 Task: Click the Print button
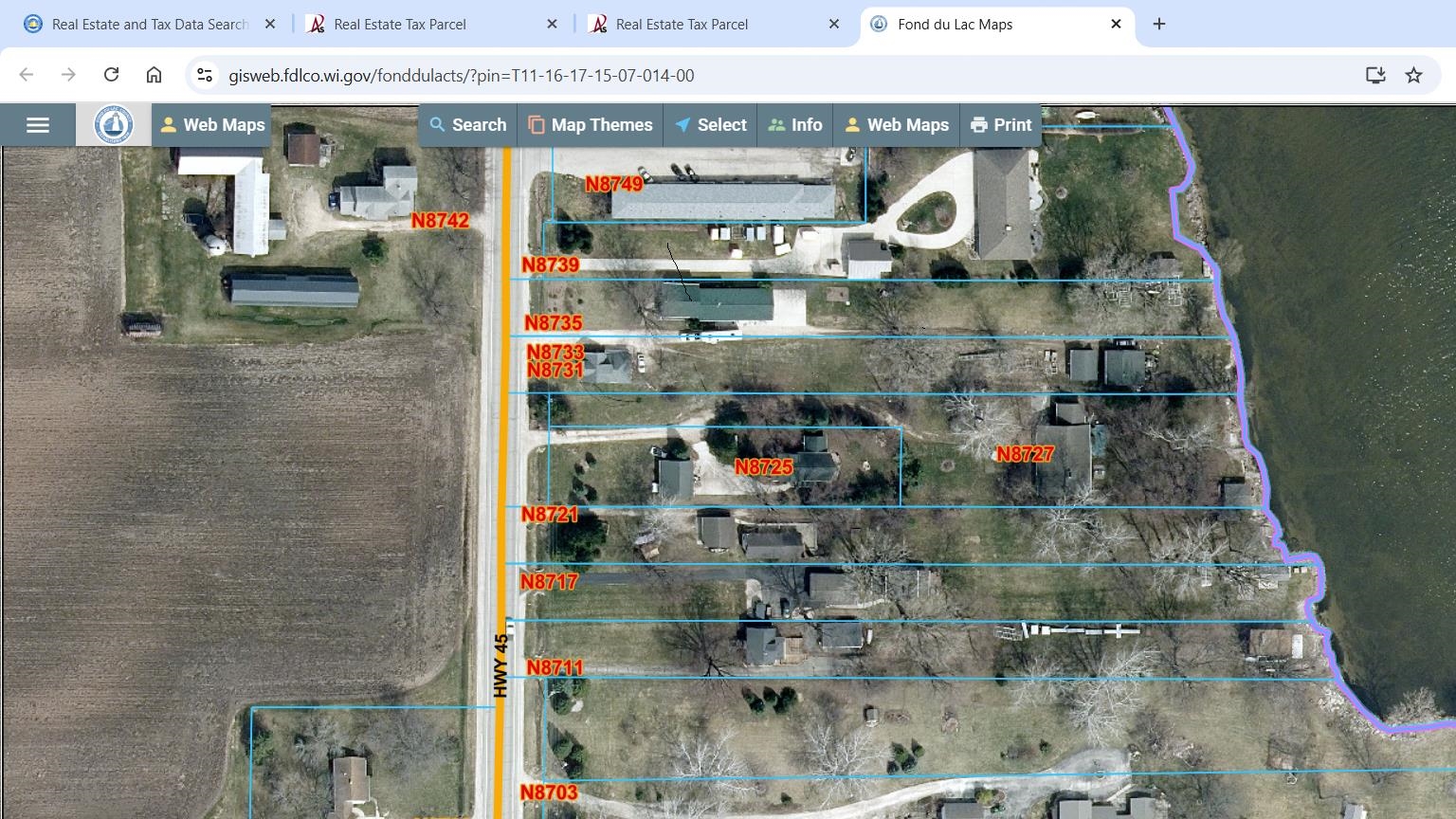coord(1001,125)
